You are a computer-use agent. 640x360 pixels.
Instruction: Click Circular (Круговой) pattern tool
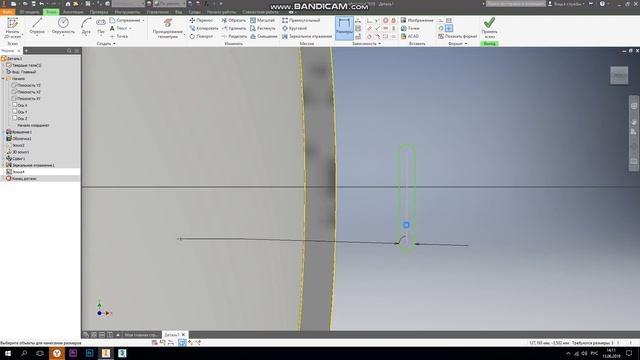pyautogui.click(x=294, y=28)
